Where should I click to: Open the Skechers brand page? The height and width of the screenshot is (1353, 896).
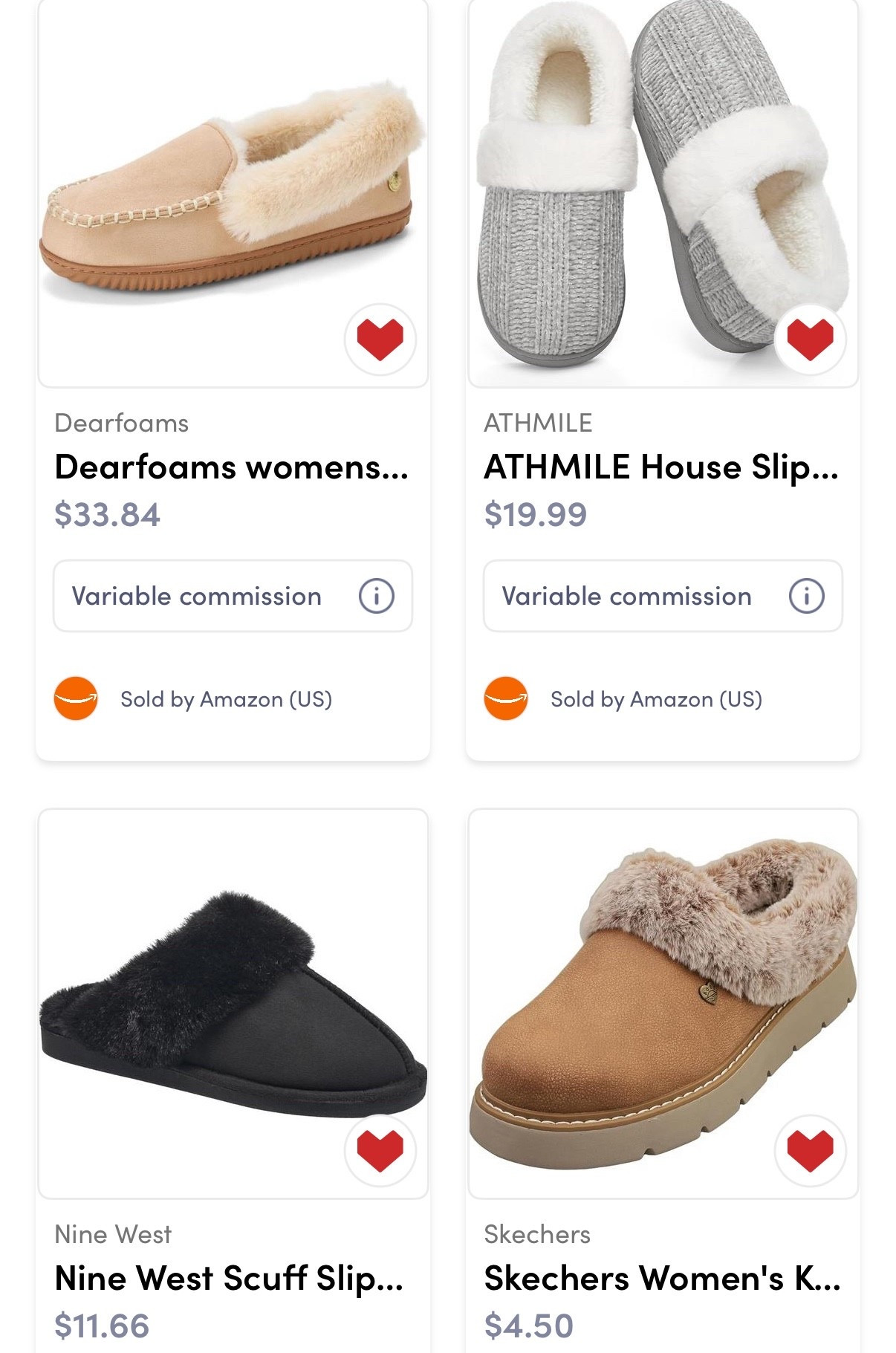tap(537, 1235)
